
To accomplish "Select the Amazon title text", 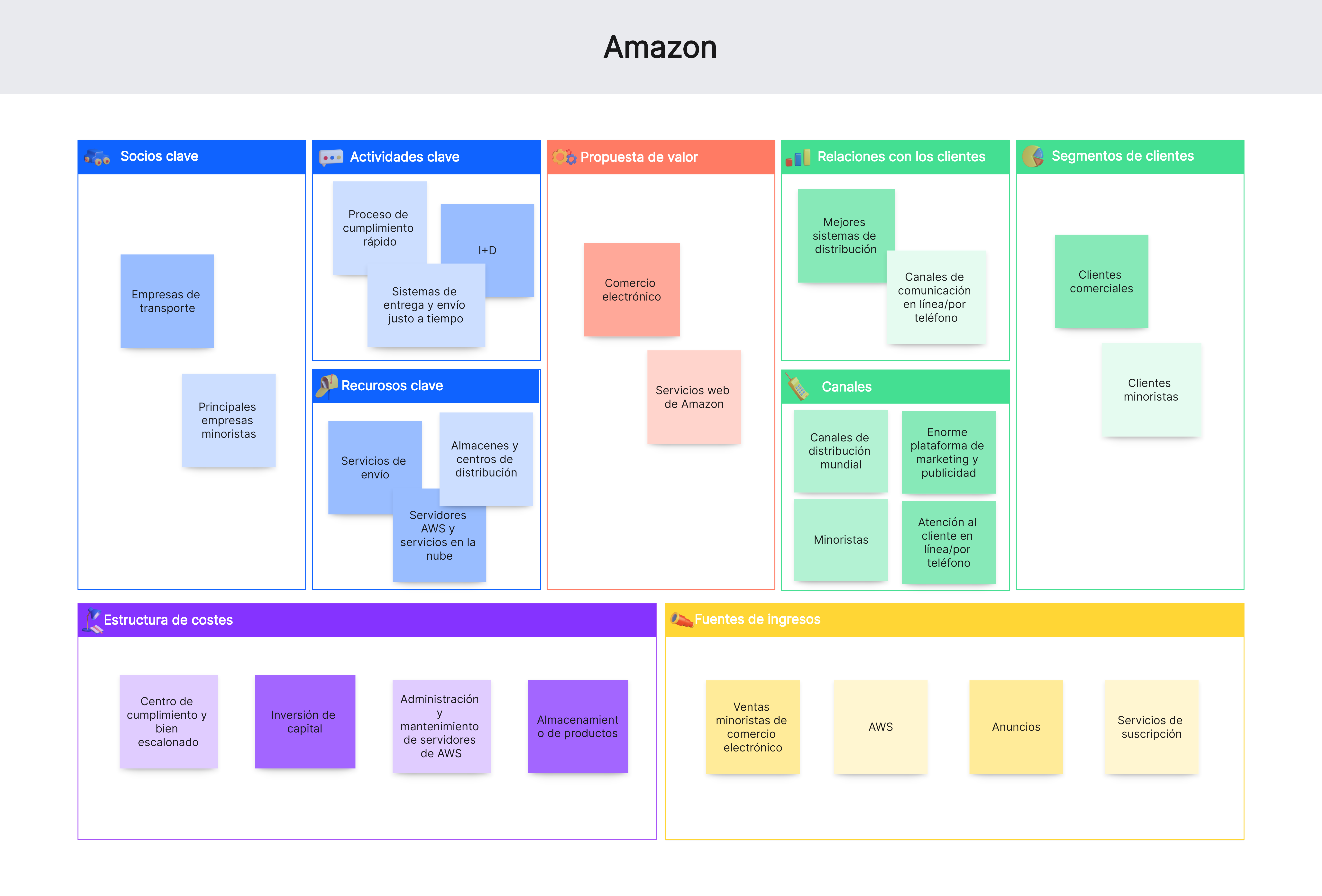I will 660,47.
